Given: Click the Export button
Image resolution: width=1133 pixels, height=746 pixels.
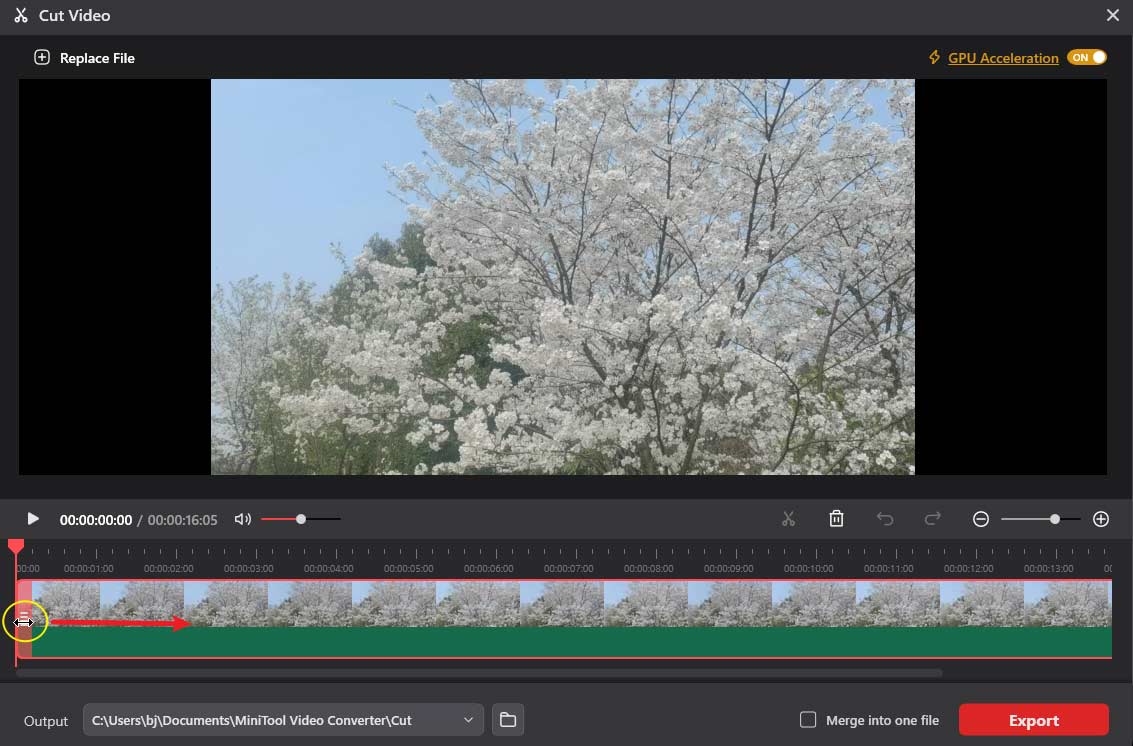Looking at the screenshot, I should point(1033,720).
